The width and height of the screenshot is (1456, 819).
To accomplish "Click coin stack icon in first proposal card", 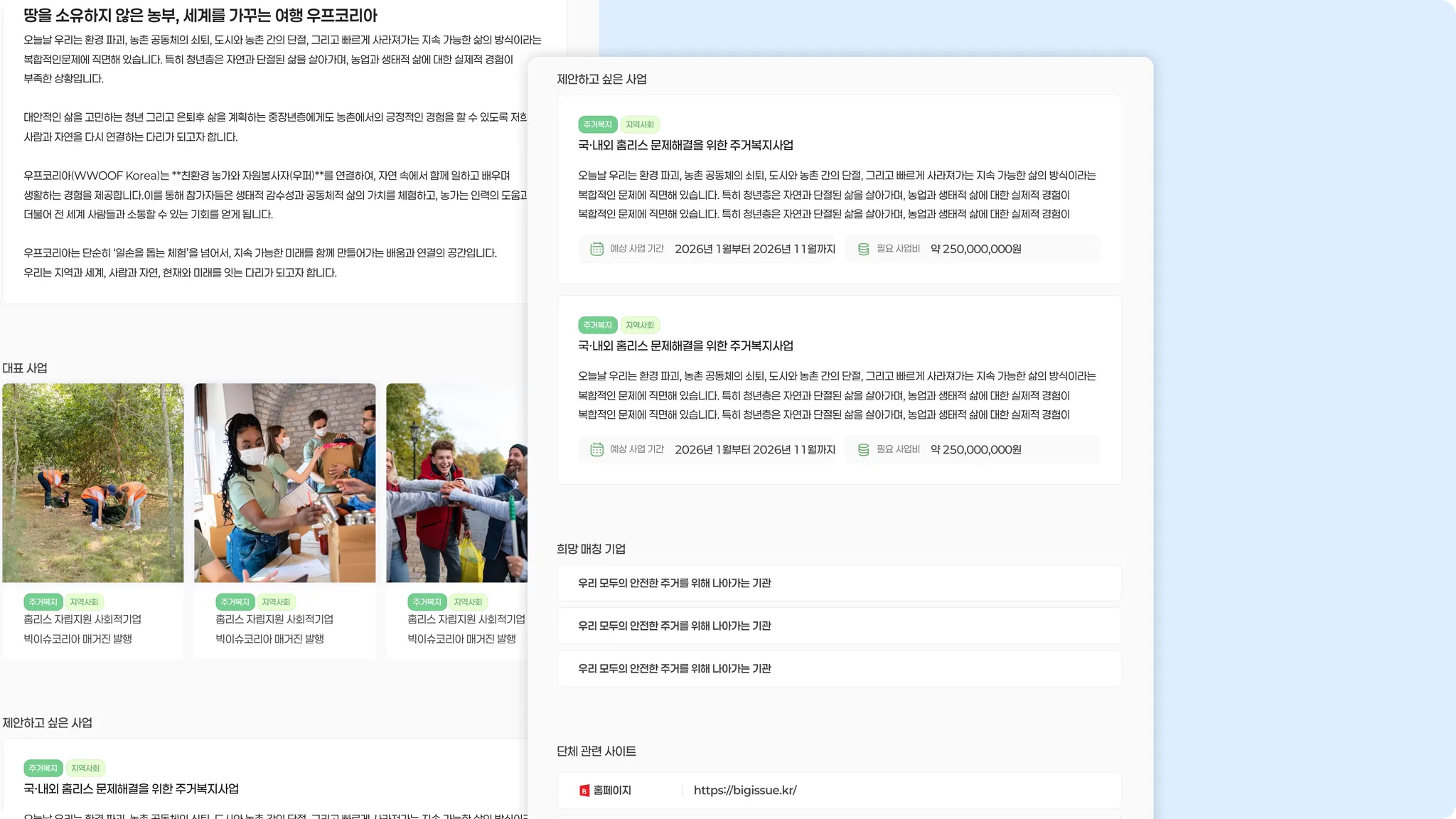I will pos(863,249).
